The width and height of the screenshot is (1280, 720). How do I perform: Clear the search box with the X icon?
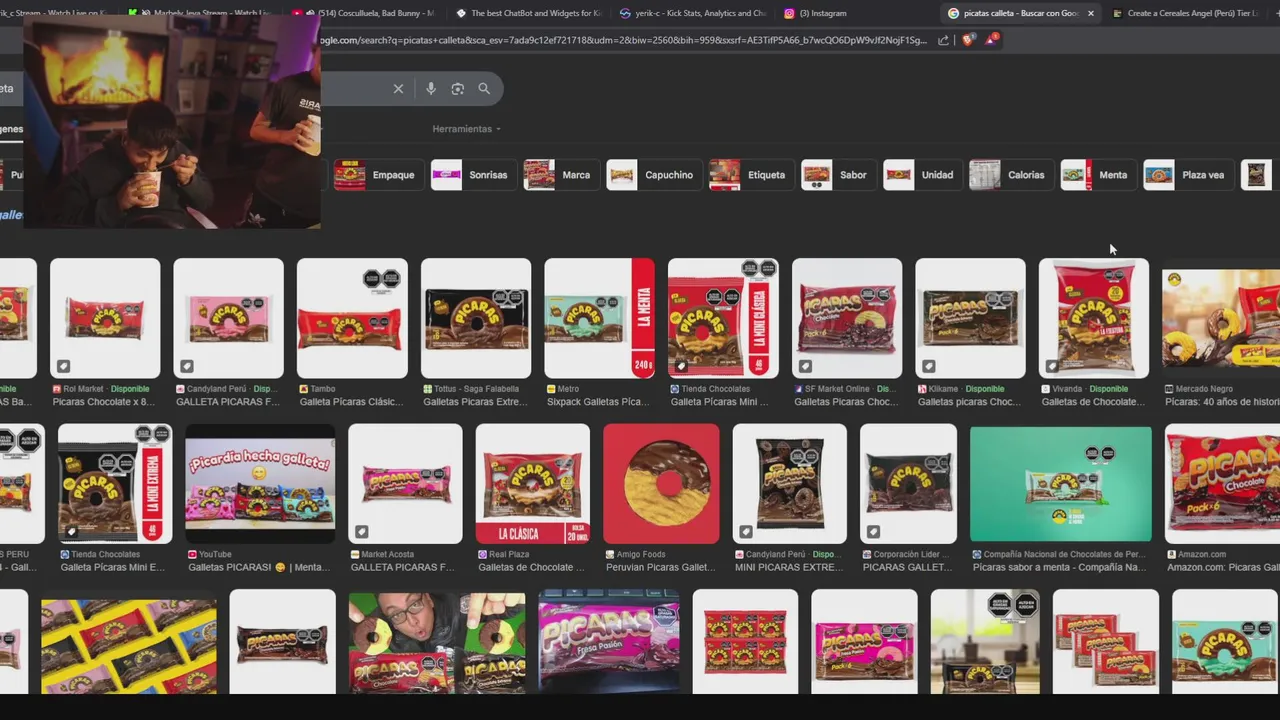pos(398,89)
